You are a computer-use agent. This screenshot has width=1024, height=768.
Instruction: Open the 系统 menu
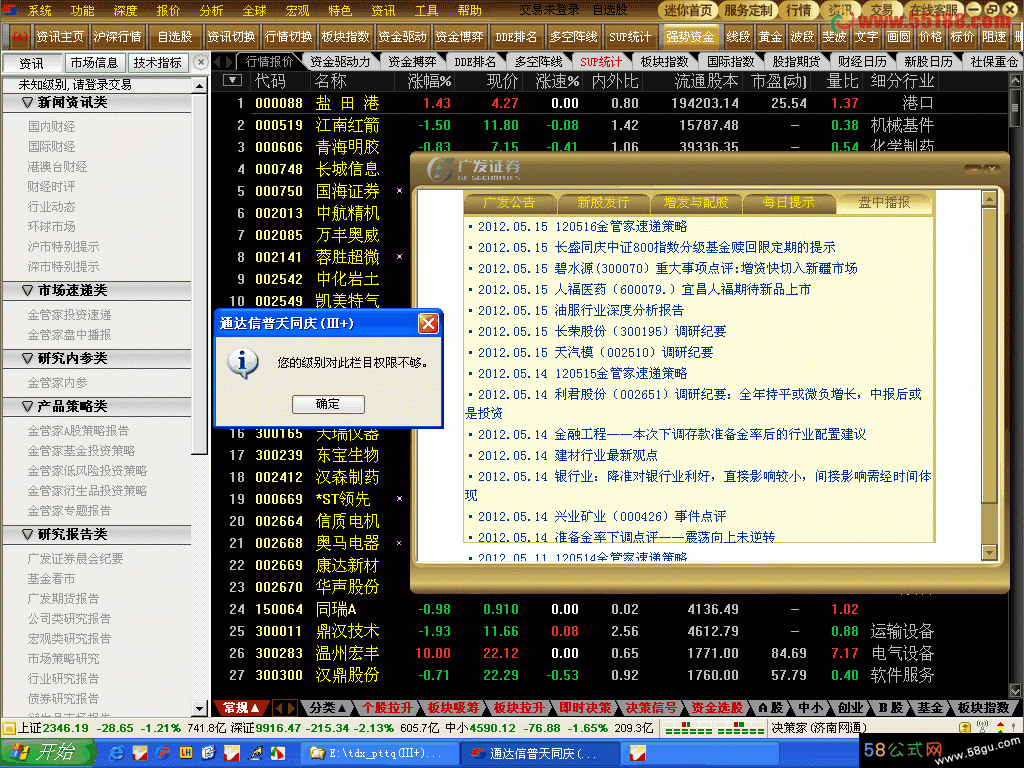(39, 10)
